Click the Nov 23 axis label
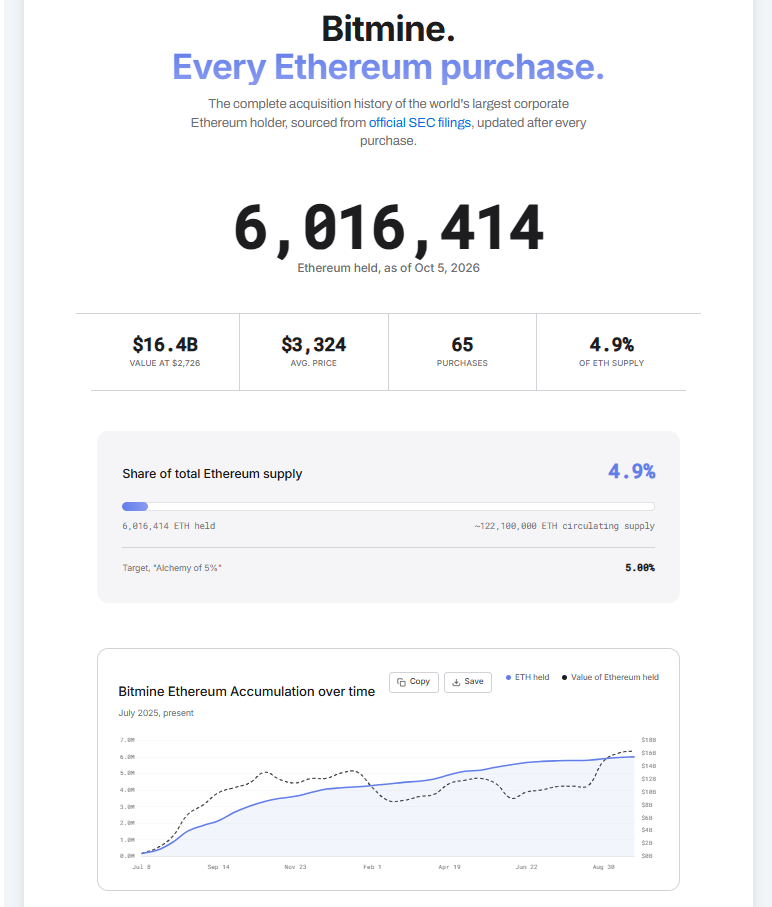This screenshot has height=907, width=772. [x=295, y=867]
